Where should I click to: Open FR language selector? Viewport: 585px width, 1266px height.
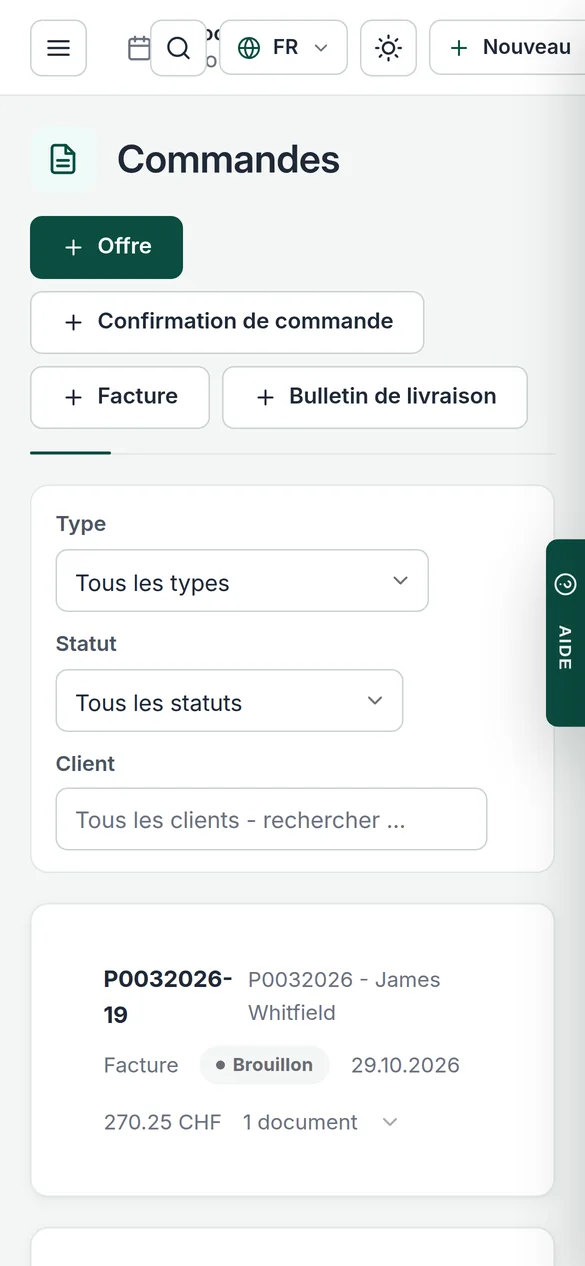(x=283, y=48)
